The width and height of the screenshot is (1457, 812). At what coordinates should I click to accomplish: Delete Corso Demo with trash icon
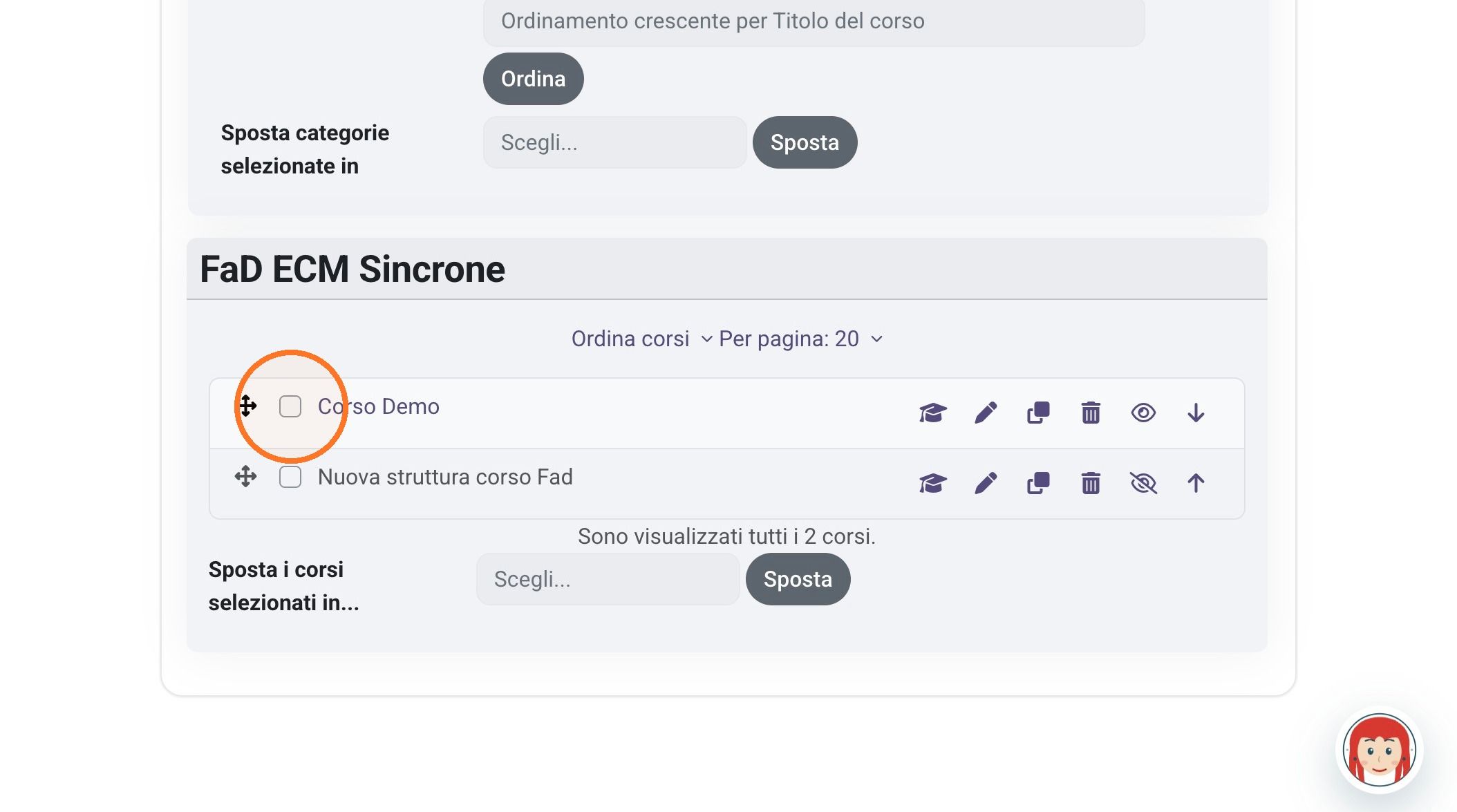(x=1091, y=413)
